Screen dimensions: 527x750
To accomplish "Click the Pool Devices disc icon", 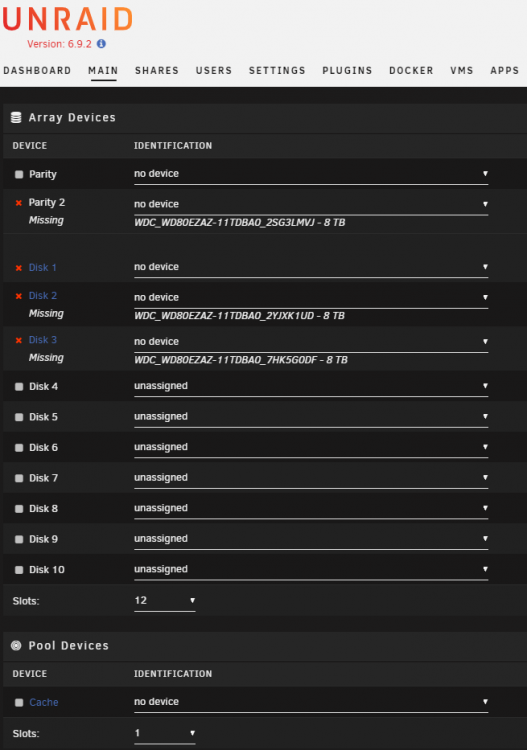I will [16, 645].
